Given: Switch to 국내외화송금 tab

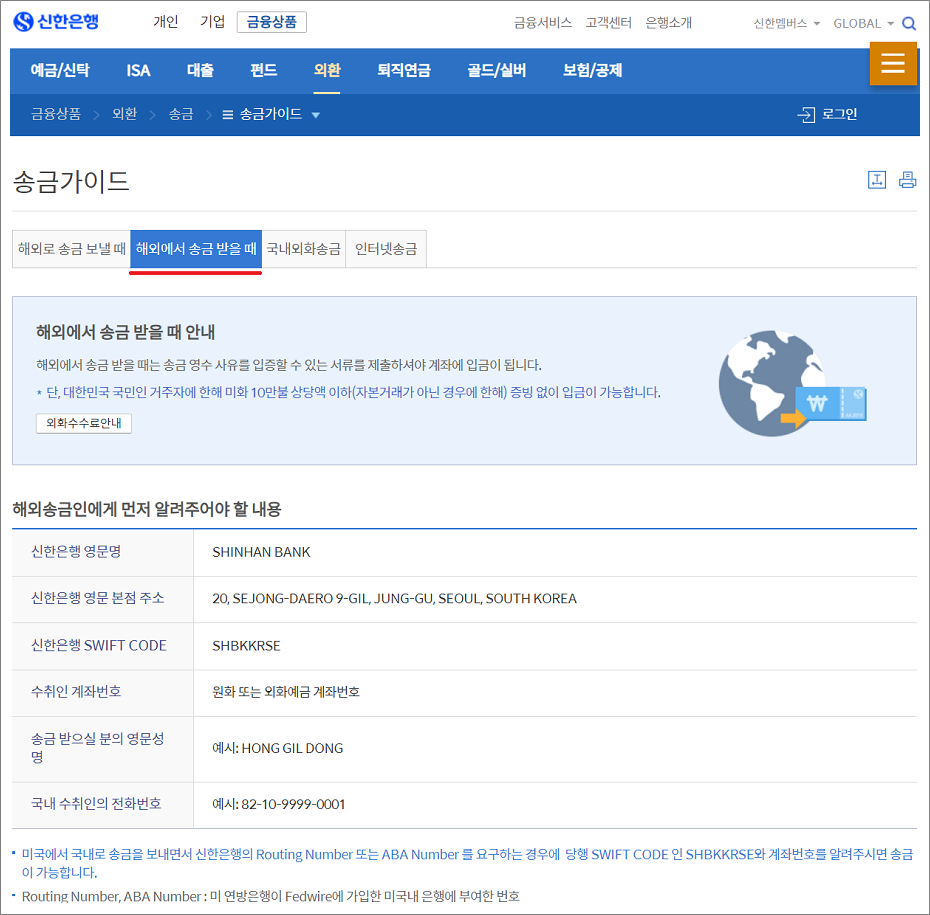Looking at the screenshot, I should point(304,248).
